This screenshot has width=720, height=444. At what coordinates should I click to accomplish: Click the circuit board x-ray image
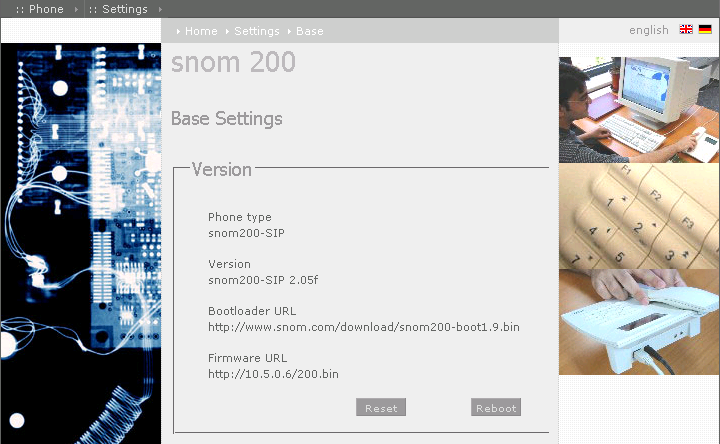tap(80, 238)
